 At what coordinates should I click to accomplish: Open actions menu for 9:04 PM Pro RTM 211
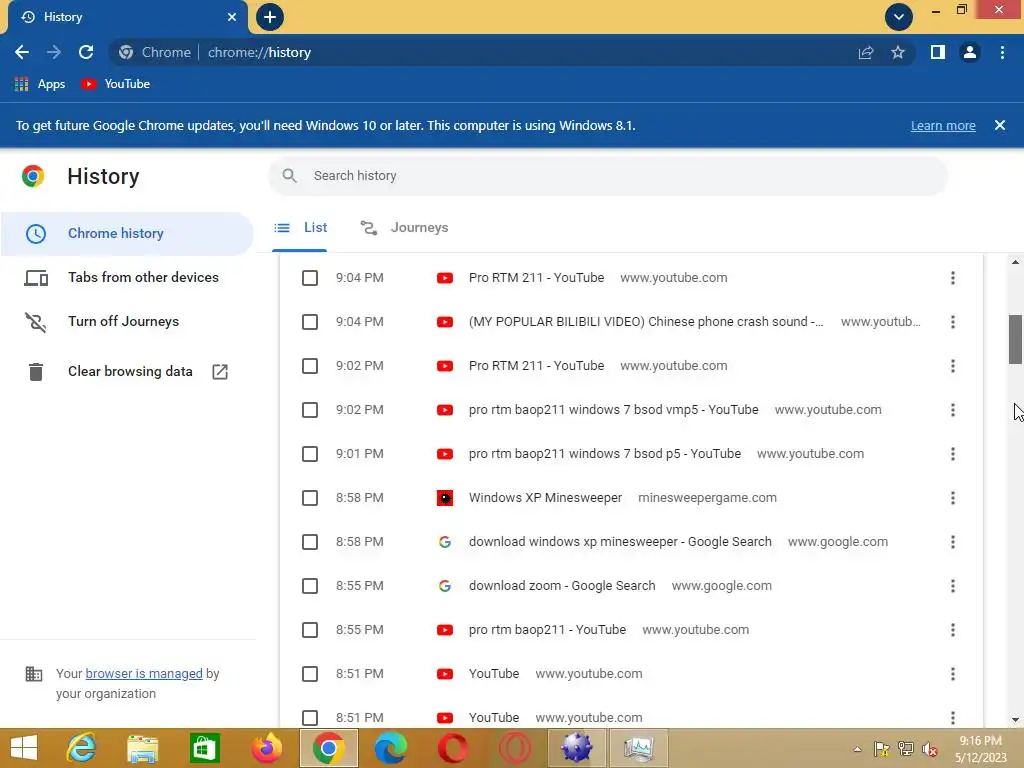(x=953, y=278)
